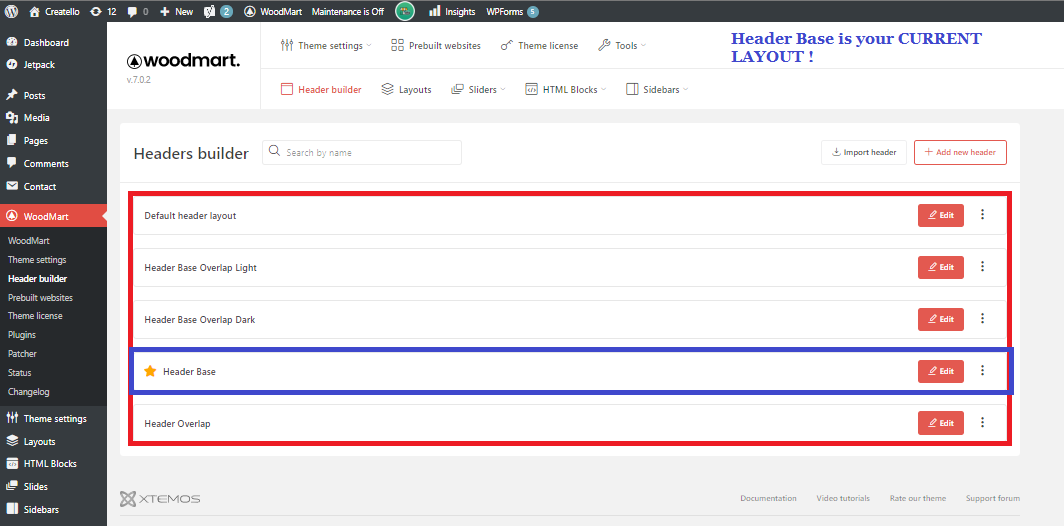The width and height of the screenshot is (1064, 526).
Task: Open options menu for Header Overlap row
Action: [x=982, y=422]
